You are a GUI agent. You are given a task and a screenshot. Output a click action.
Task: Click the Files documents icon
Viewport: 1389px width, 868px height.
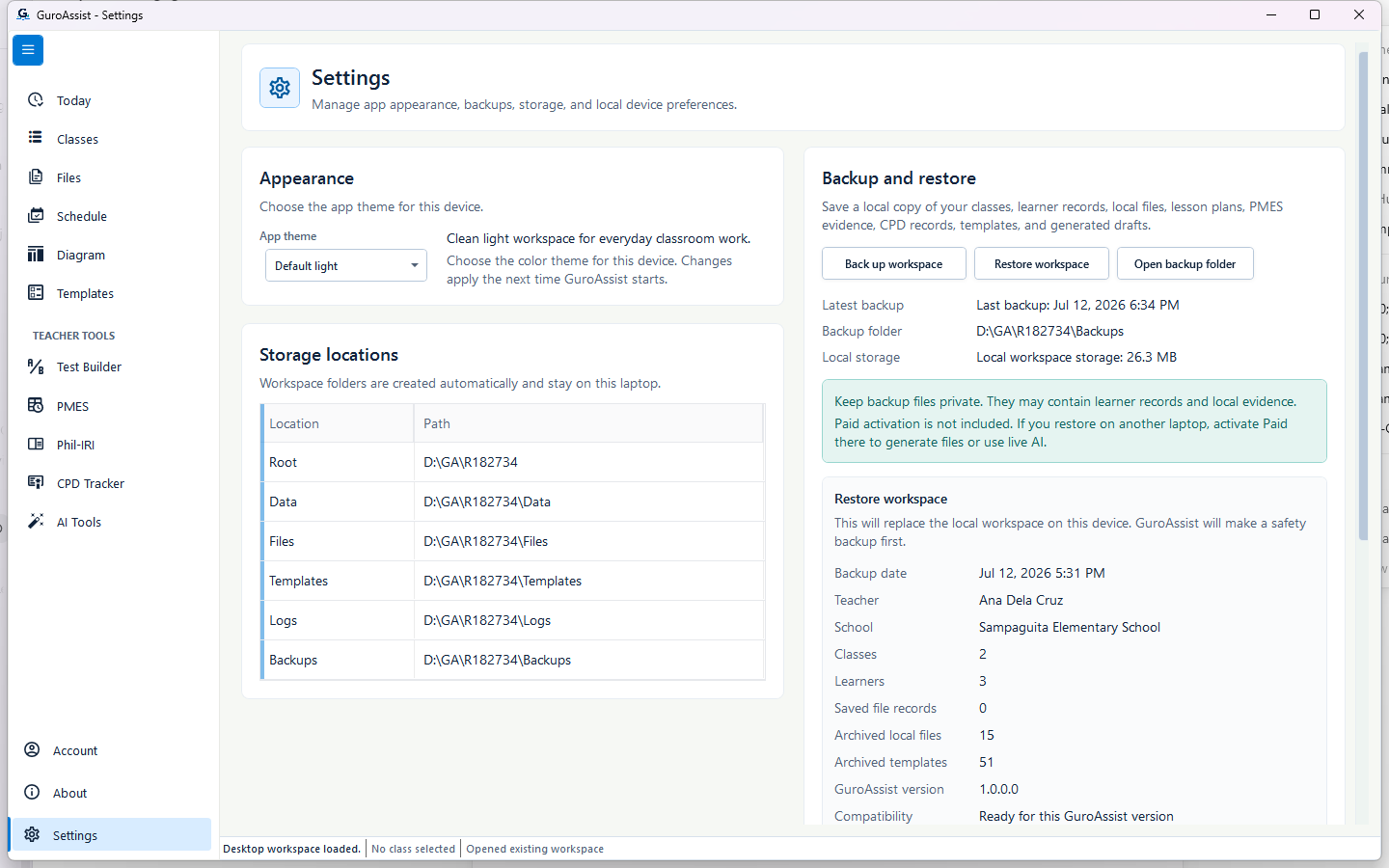pos(36,177)
